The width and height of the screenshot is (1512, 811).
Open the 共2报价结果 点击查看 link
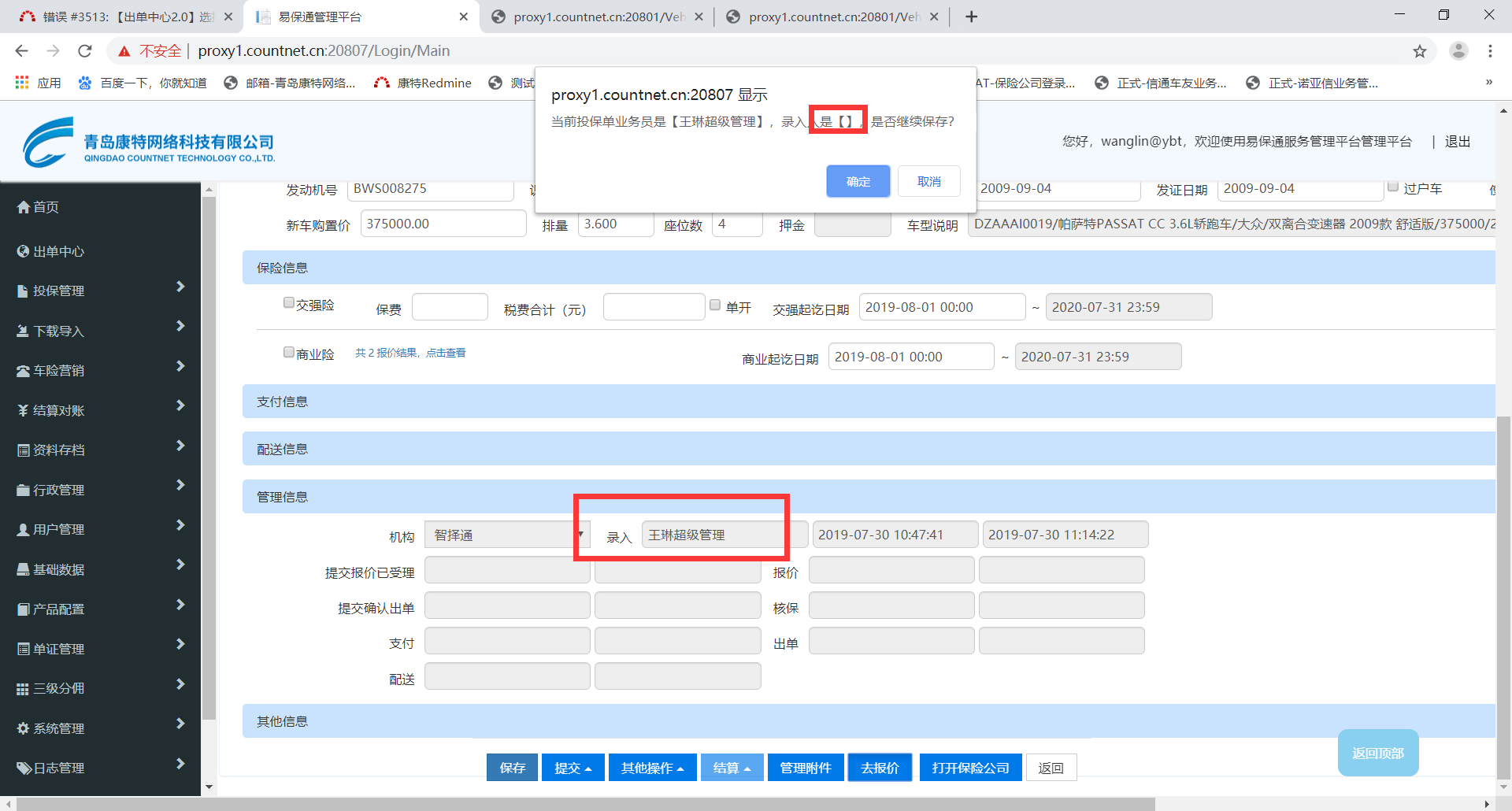(x=409, y=353)
